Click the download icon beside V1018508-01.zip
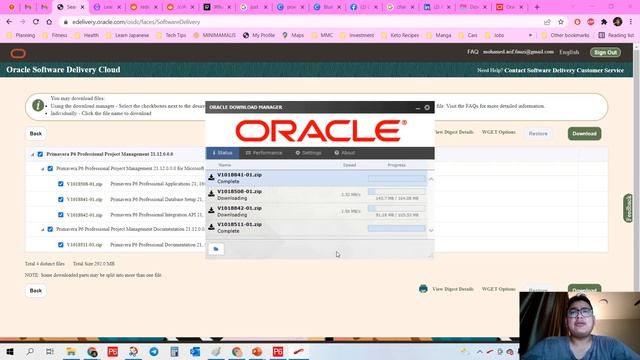 [x=211, y=194]
